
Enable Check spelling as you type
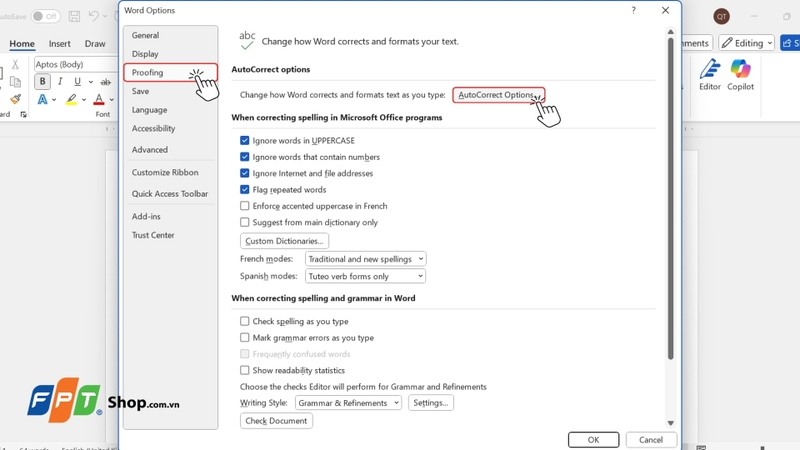tap(245, 322)
